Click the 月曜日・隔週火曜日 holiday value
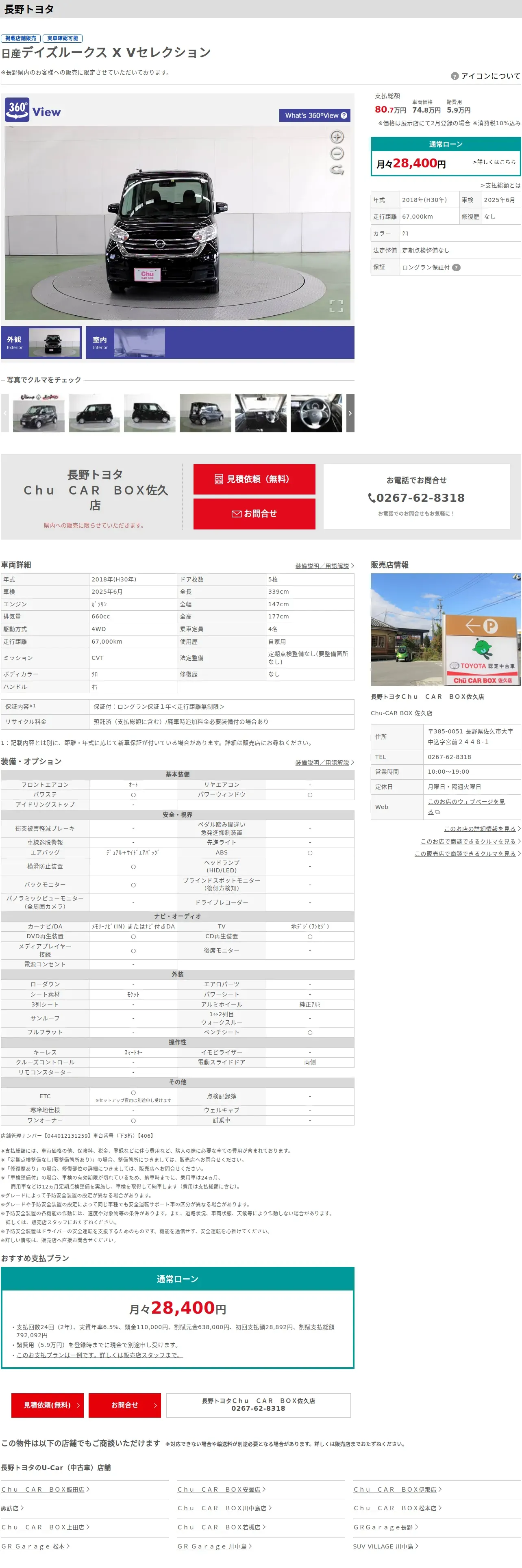 point(455,786)
